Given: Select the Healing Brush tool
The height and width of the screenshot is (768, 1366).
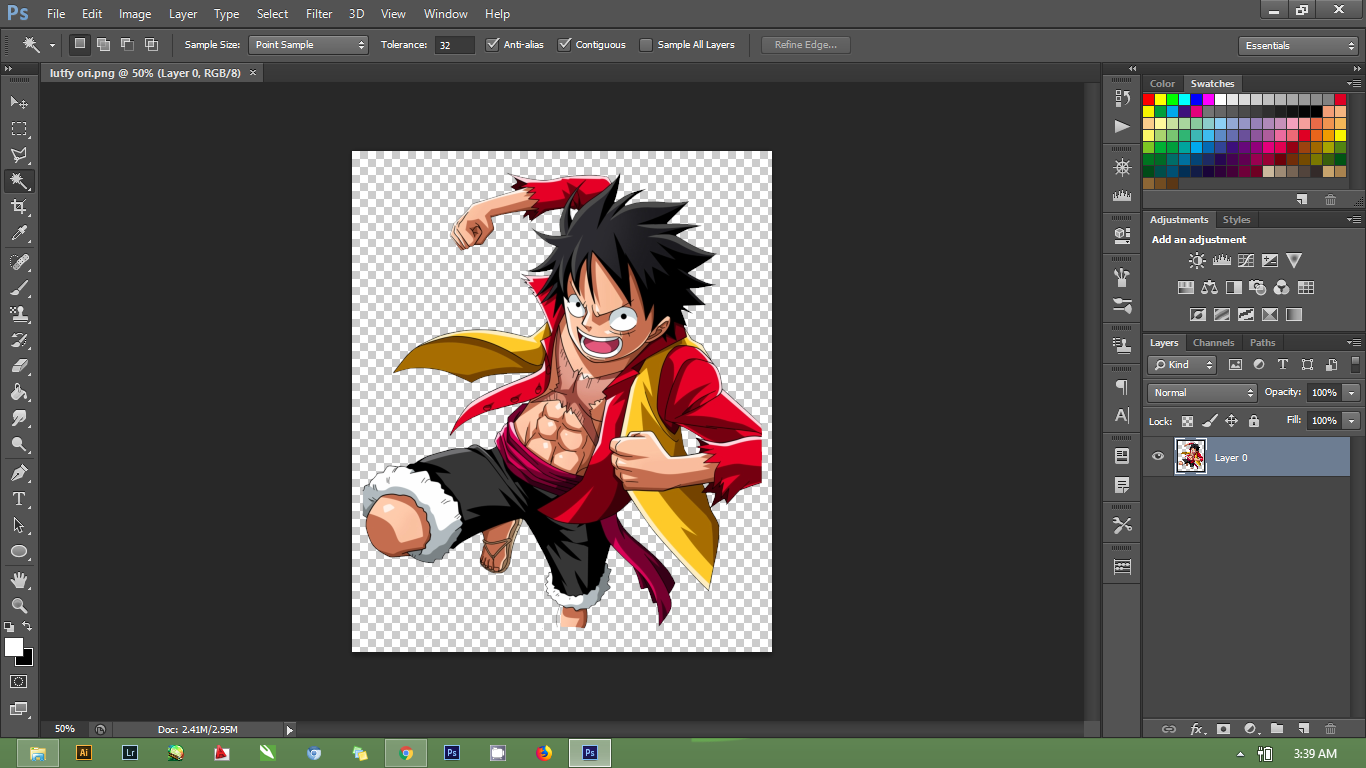Looking at the screenshot, I should tap(19, 261).
